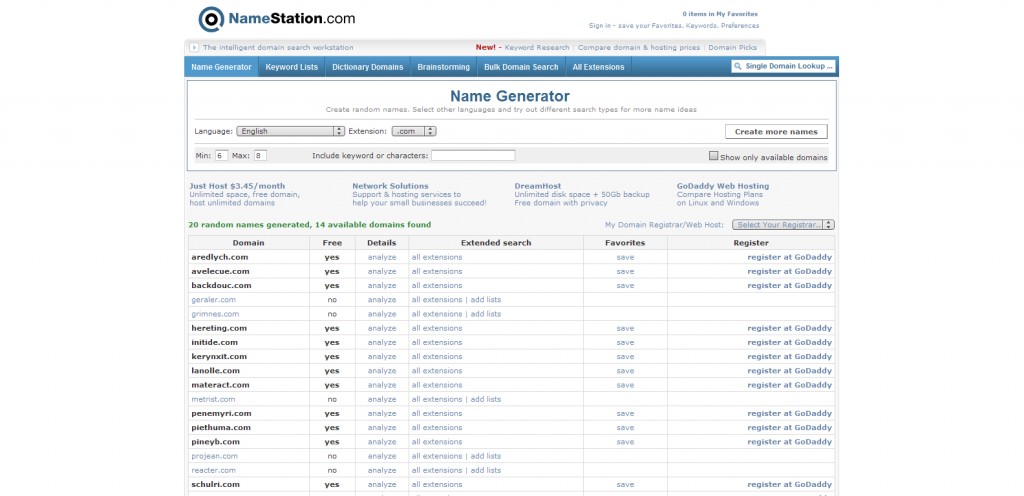Save backdouc.com to favorites
The image size is (1024, 496).
[x=625, y=286]
